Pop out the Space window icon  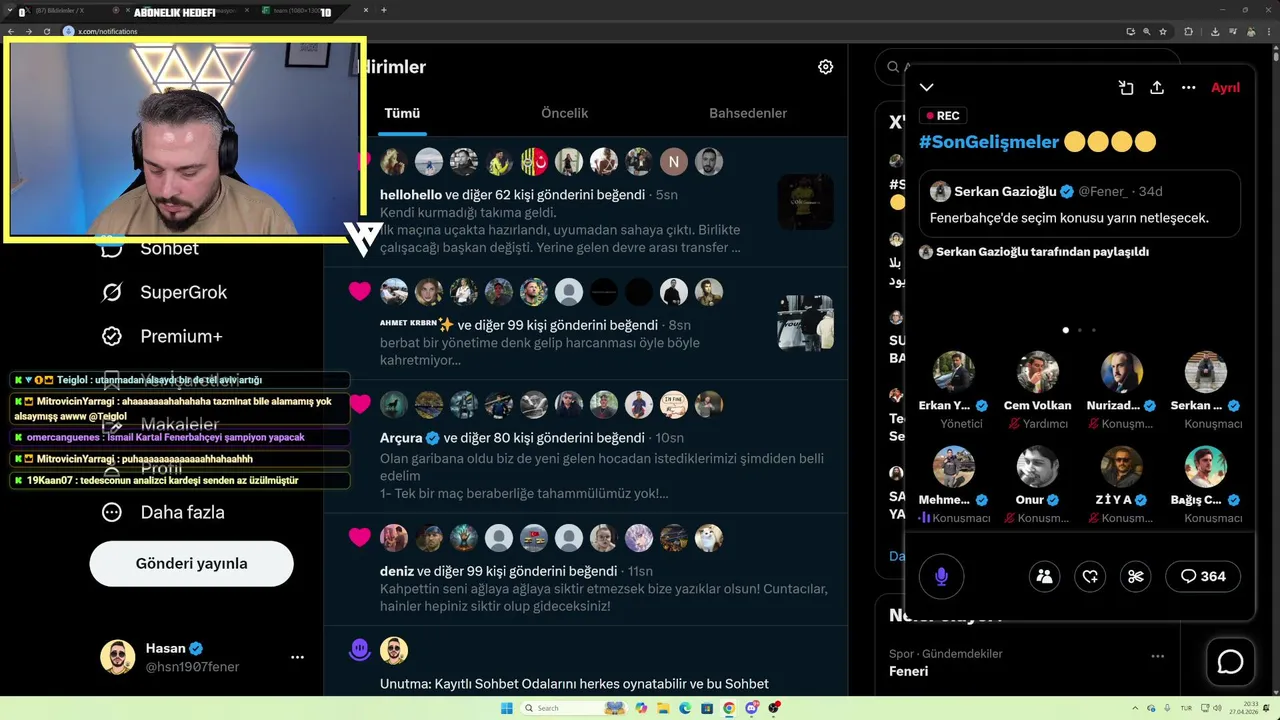pyautogui.click(x=1126, y=88)
